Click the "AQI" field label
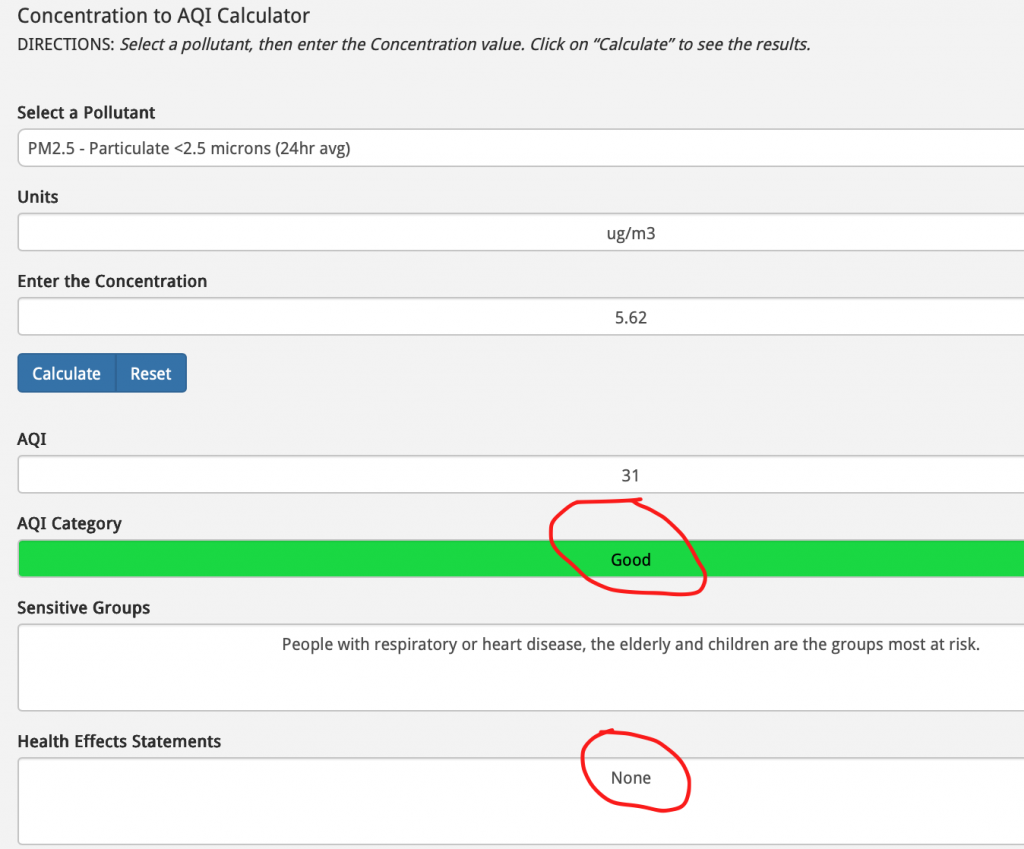The image size is (1024, 849). [x=32, y=439]
